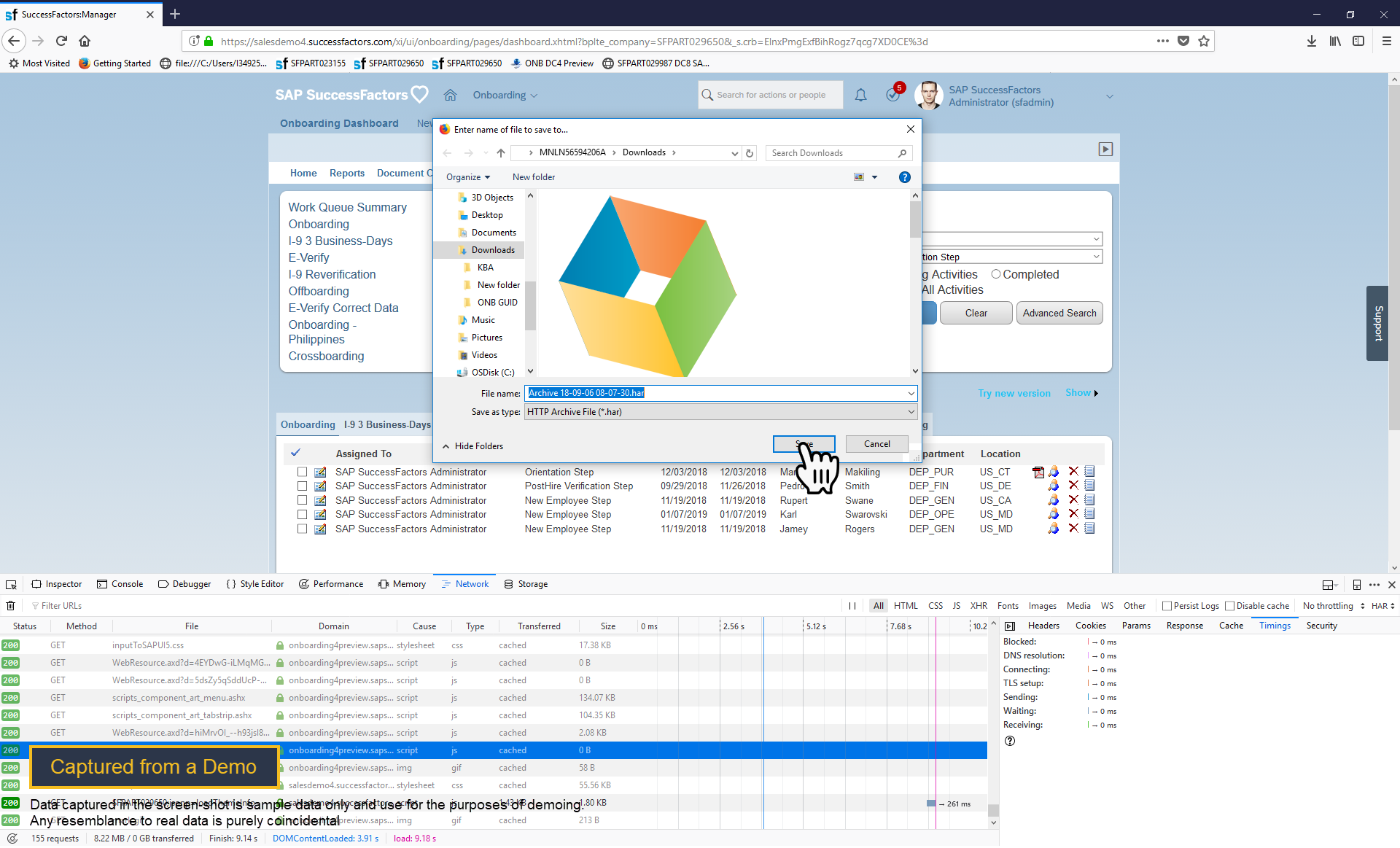This screenshot has width=1400, height=848.
Task: Open timings help question mark icon
Action: (x=1010, y=742)
